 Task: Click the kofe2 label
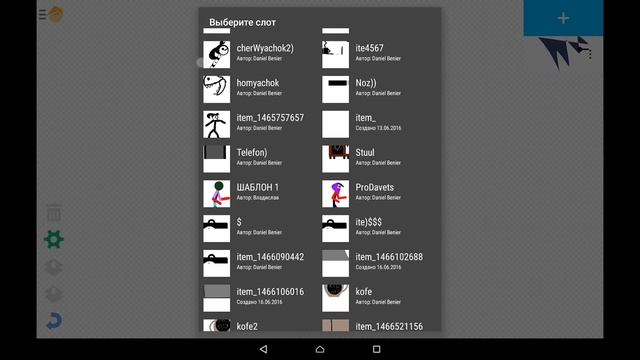click(247, 327)
